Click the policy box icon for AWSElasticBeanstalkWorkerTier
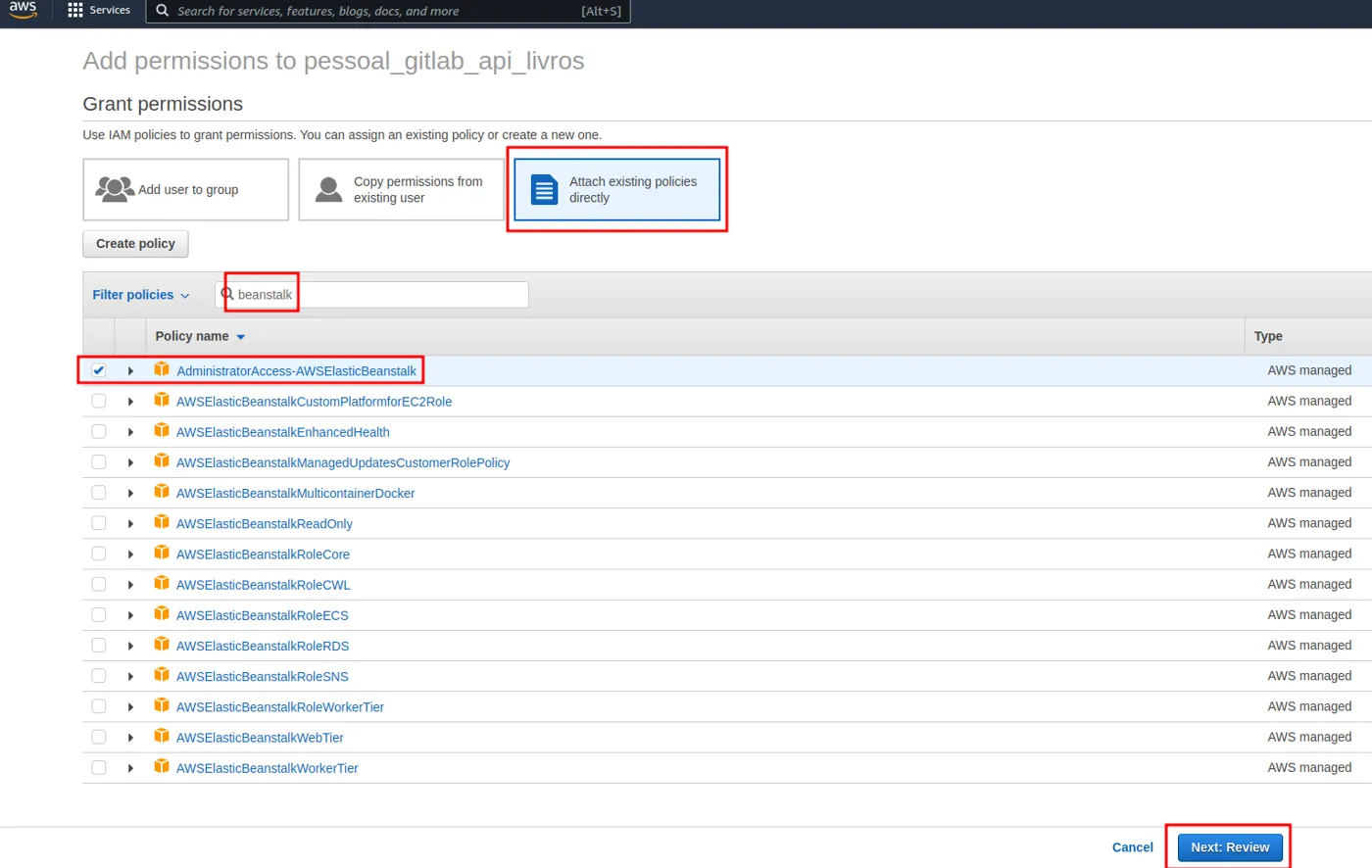 [x=162, y=766]
